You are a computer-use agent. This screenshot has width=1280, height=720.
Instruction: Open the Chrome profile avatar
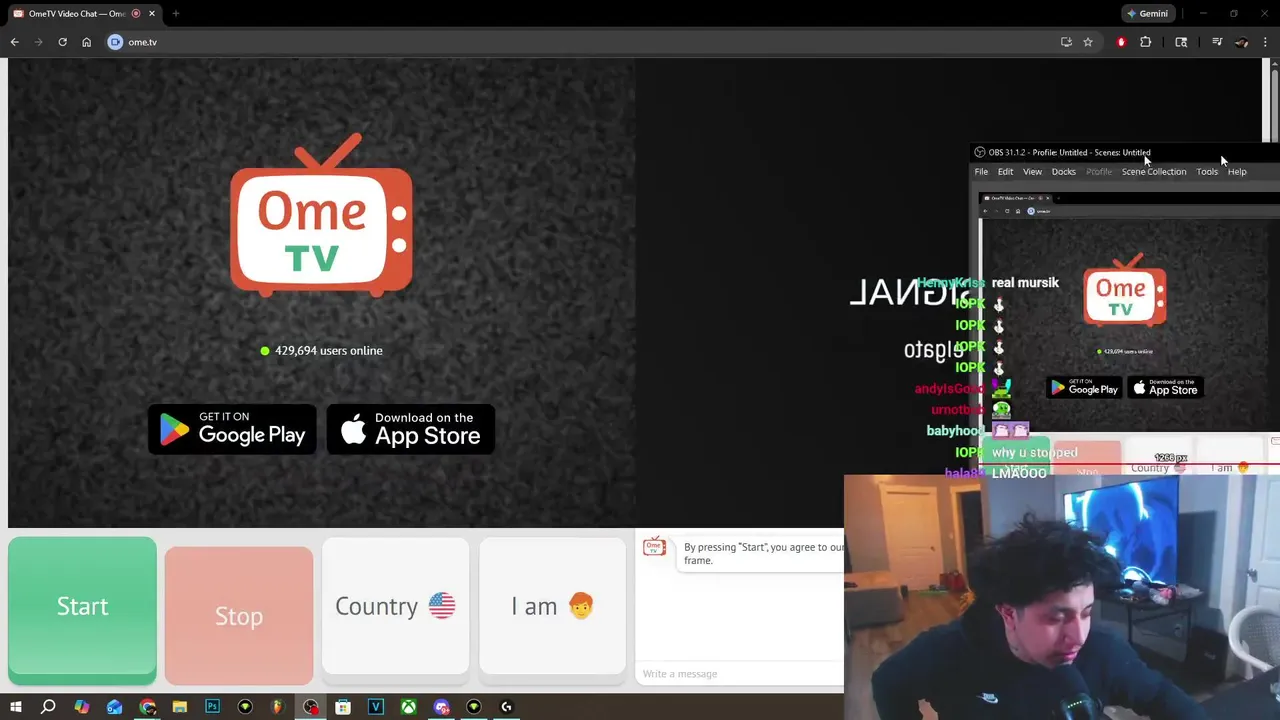click(x=1241, y=42)
